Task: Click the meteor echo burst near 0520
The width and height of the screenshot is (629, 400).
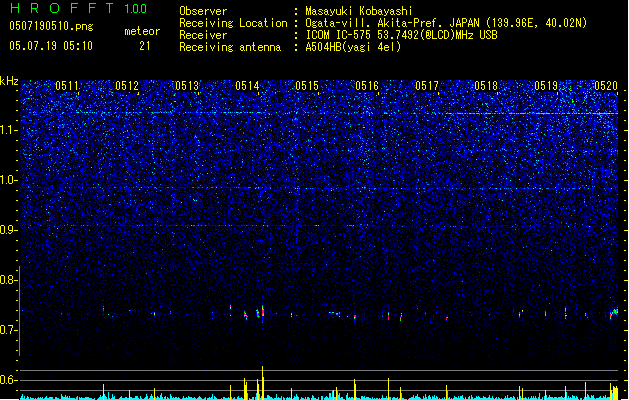Action: click(614, 313)
